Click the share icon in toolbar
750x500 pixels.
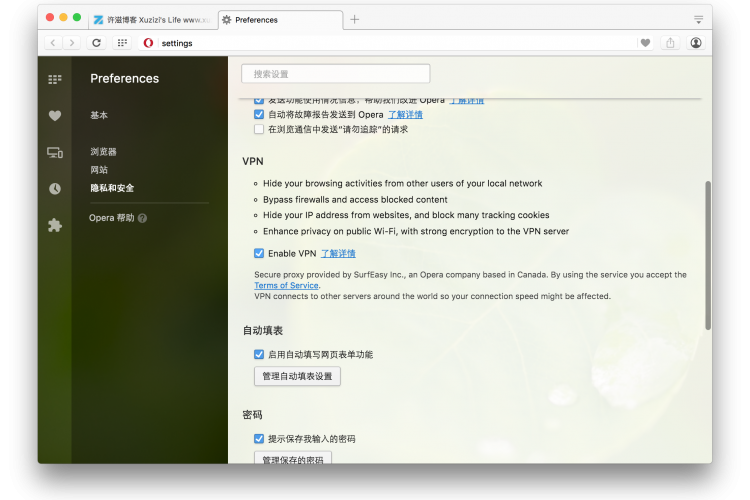(x=670, y=43)
